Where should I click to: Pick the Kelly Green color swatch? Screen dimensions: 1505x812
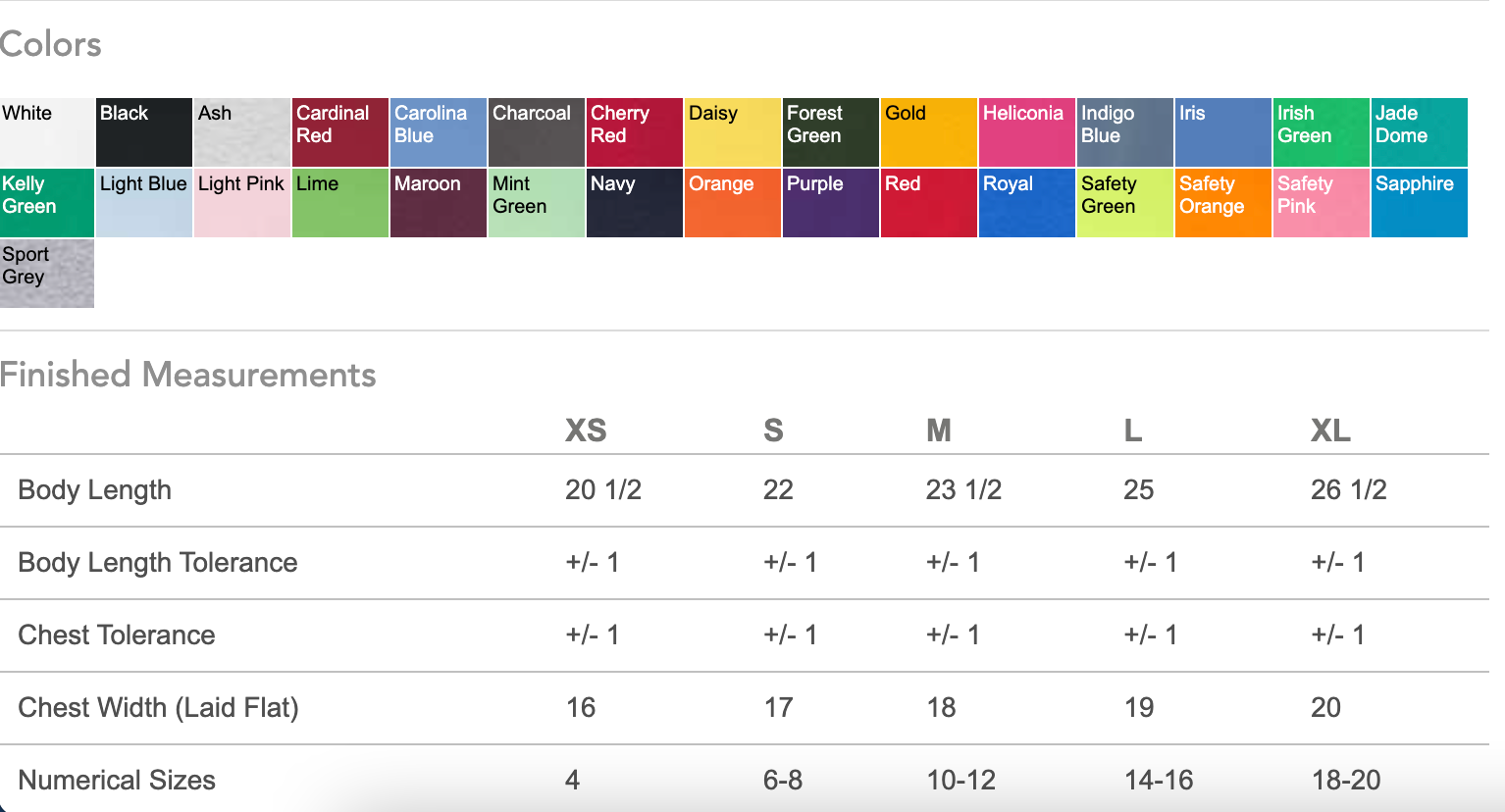coord(46,203)
